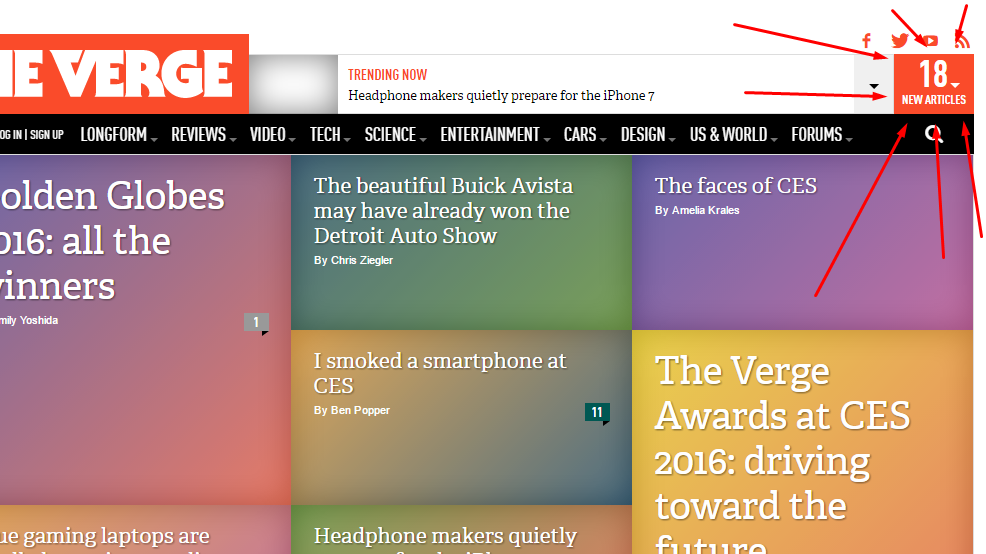The width and height of the screenshot is (986, 554).
Task: Open trending headline about iPhone 7 headphones
Action: coord(501,96)
